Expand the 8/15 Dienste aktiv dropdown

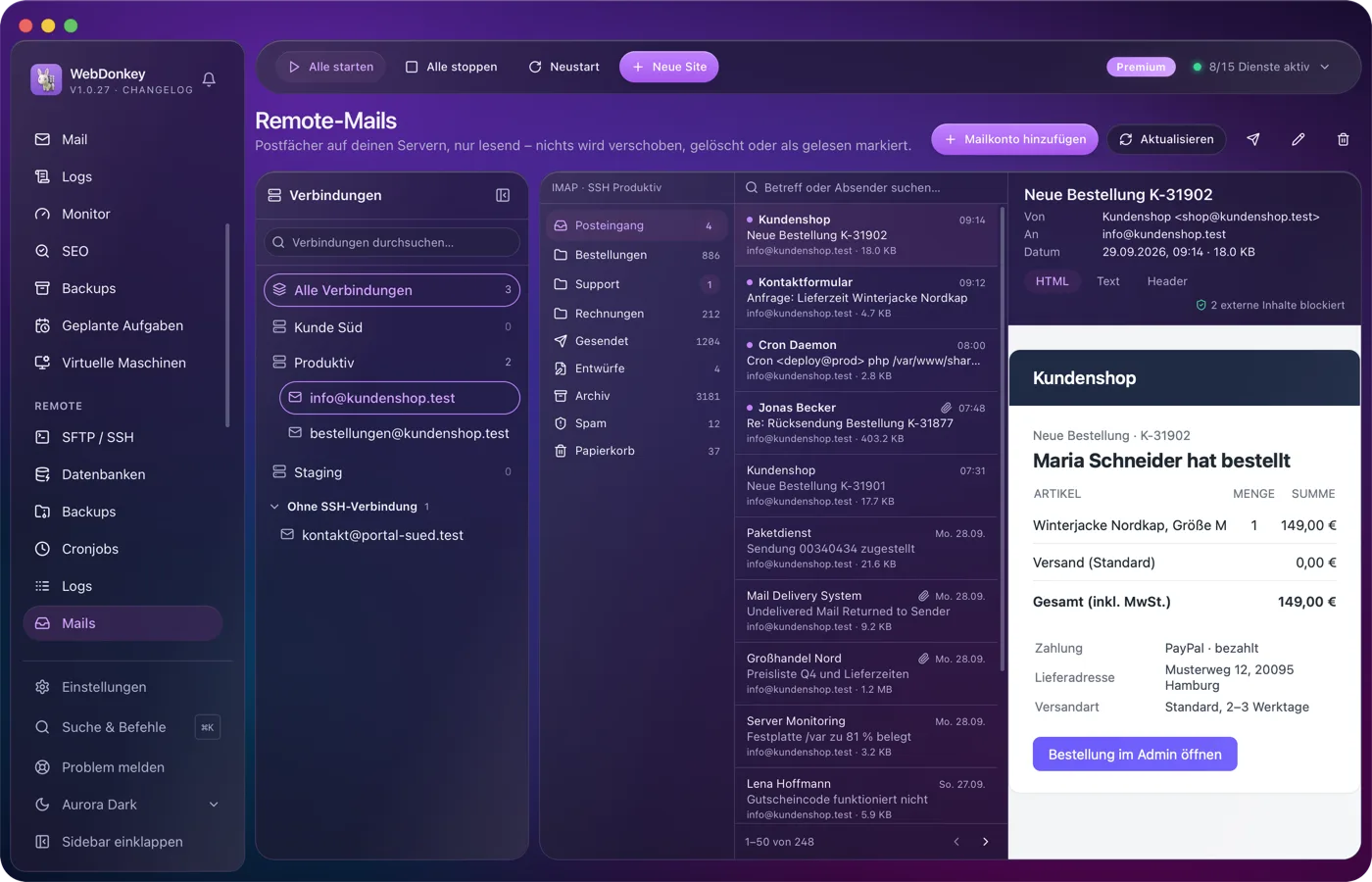1260,67
